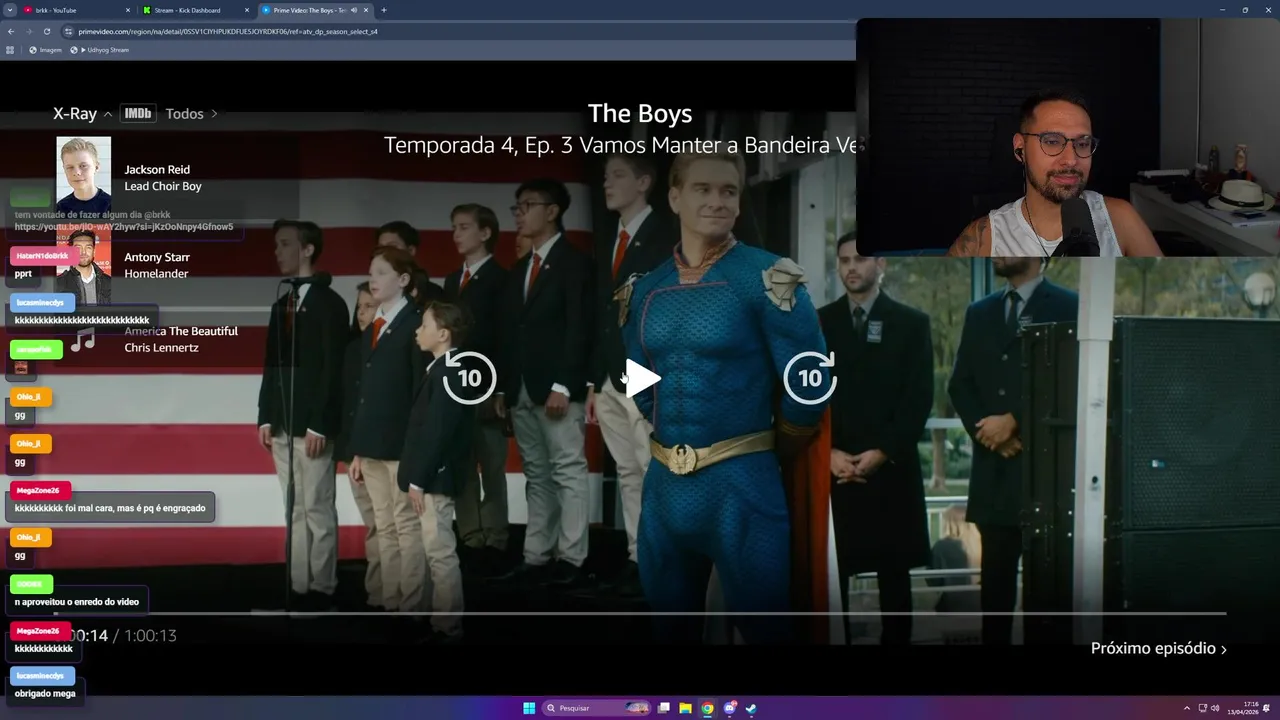The image size is (1280, 720).
Task: Click the HaterN1doBrkk username badge
Action: 43,256
